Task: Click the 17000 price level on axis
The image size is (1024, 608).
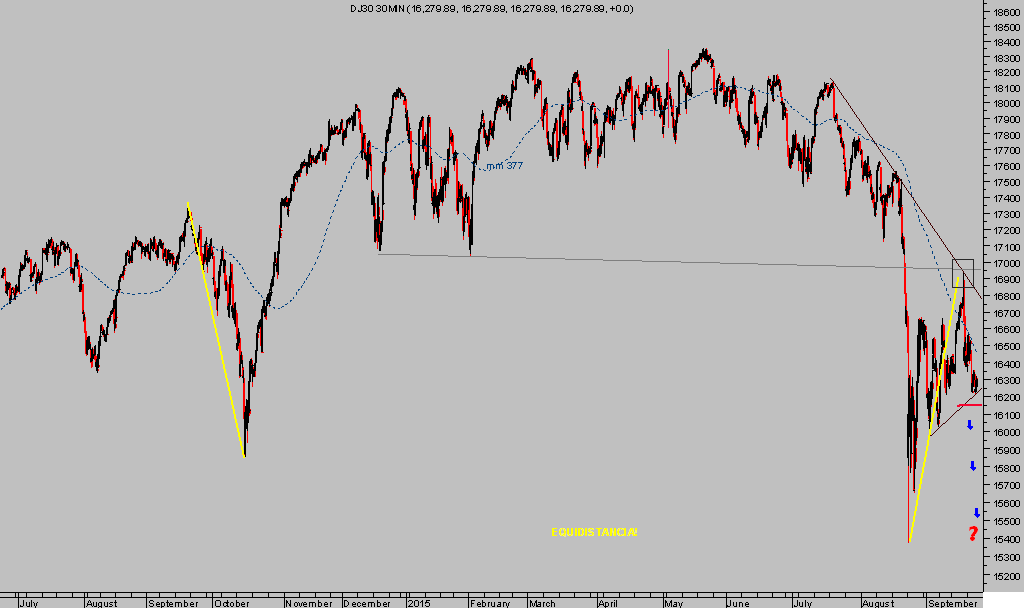Action: [x=1003, y=264]
